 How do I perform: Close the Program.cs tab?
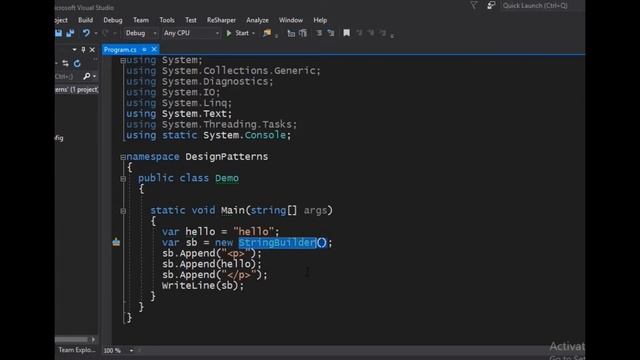tap(154, 49)
